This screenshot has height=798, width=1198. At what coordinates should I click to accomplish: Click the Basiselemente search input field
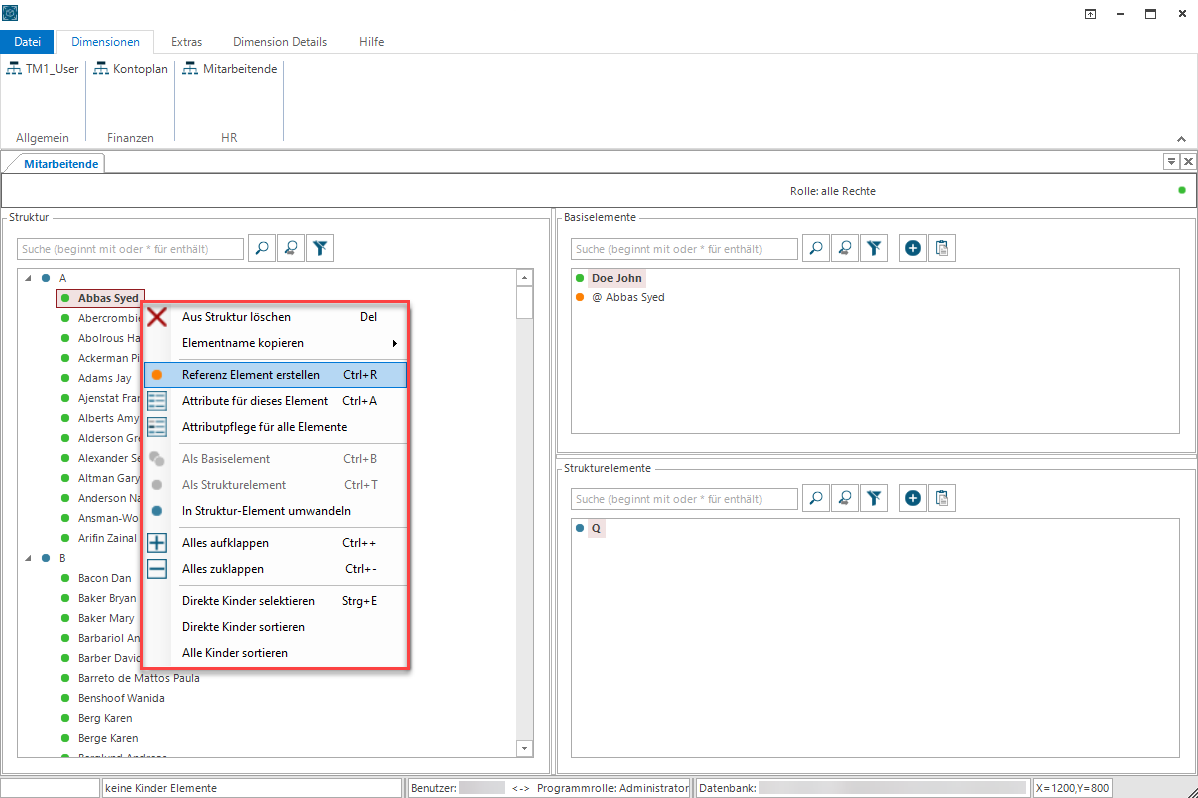684,249
